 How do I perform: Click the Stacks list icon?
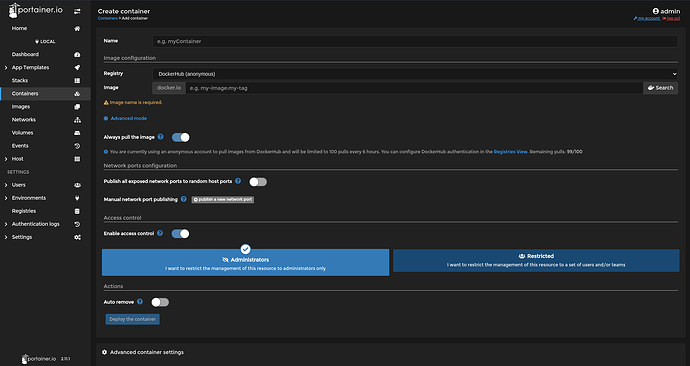point(77,81)
